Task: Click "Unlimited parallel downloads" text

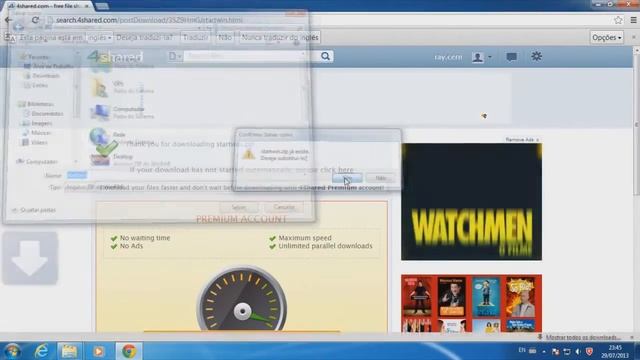Action: [325, 246]
